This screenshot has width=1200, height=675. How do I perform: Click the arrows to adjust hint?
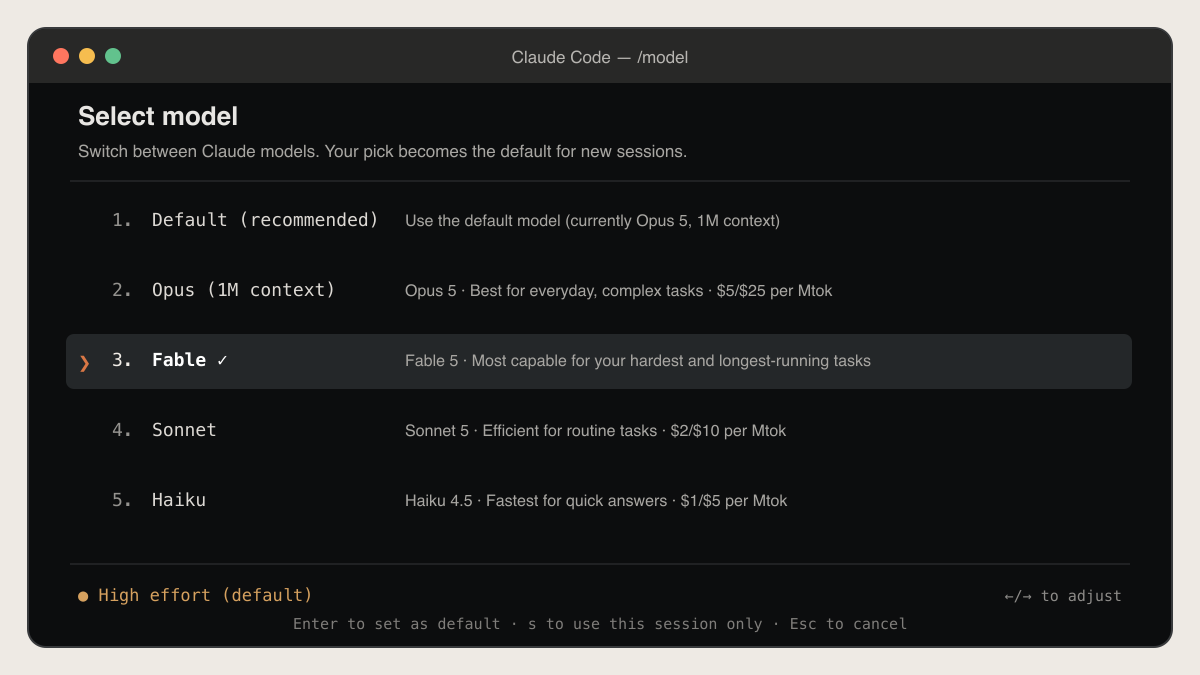click(x=1063, y=596)
